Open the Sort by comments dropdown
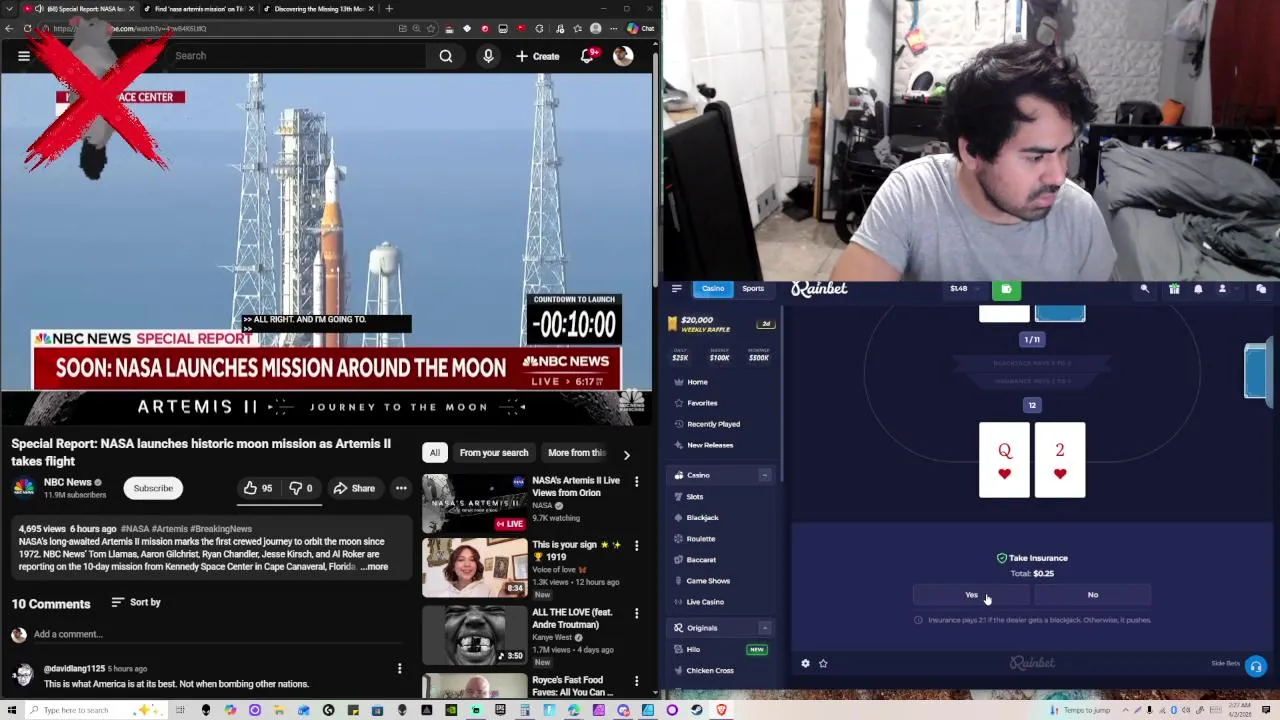This screenshot has width=1280, height=720. 136,603
